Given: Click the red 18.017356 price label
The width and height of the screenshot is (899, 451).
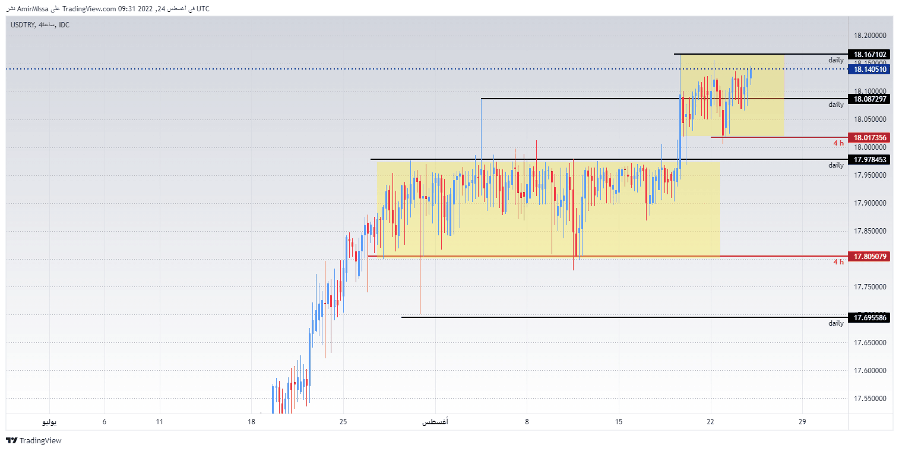Looking at the screenshot, I should tap(870, 138).
